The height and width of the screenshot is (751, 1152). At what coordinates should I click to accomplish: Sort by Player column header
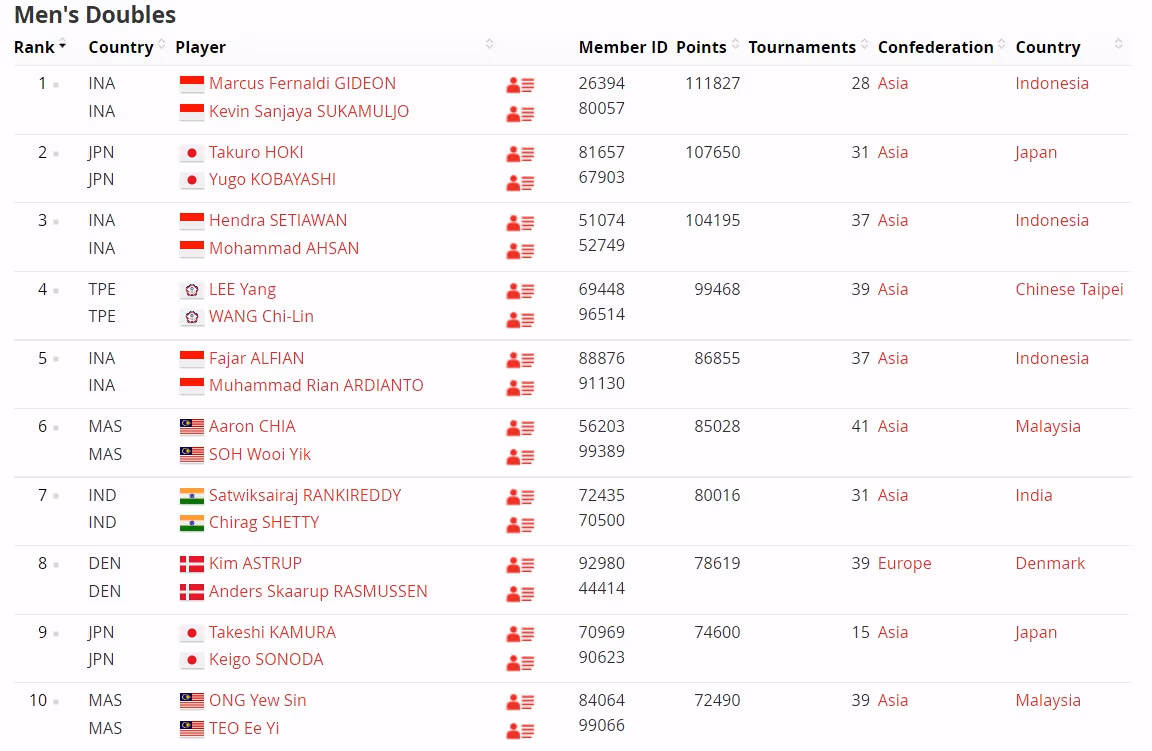[201, 47]
